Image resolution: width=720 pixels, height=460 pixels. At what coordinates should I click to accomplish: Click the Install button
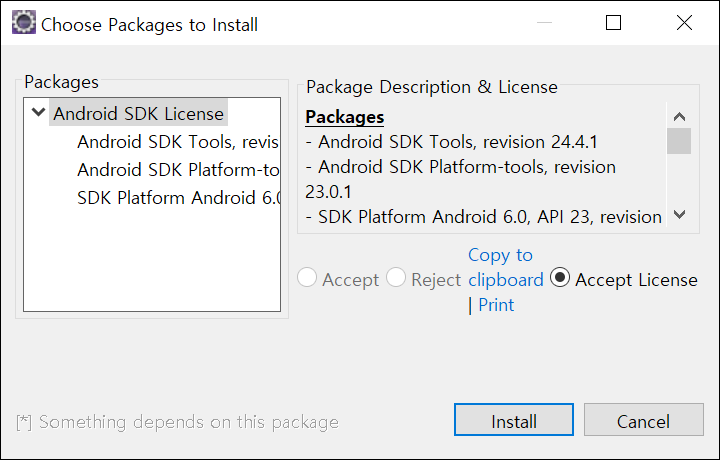(x=514, y=420)
